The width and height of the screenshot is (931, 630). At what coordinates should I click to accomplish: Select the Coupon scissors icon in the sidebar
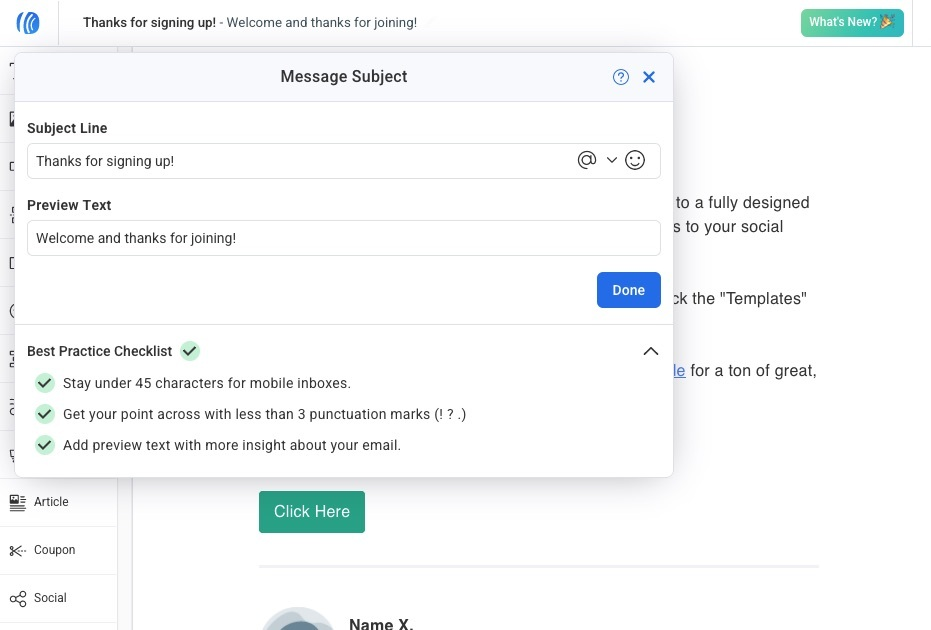point(16,549)
